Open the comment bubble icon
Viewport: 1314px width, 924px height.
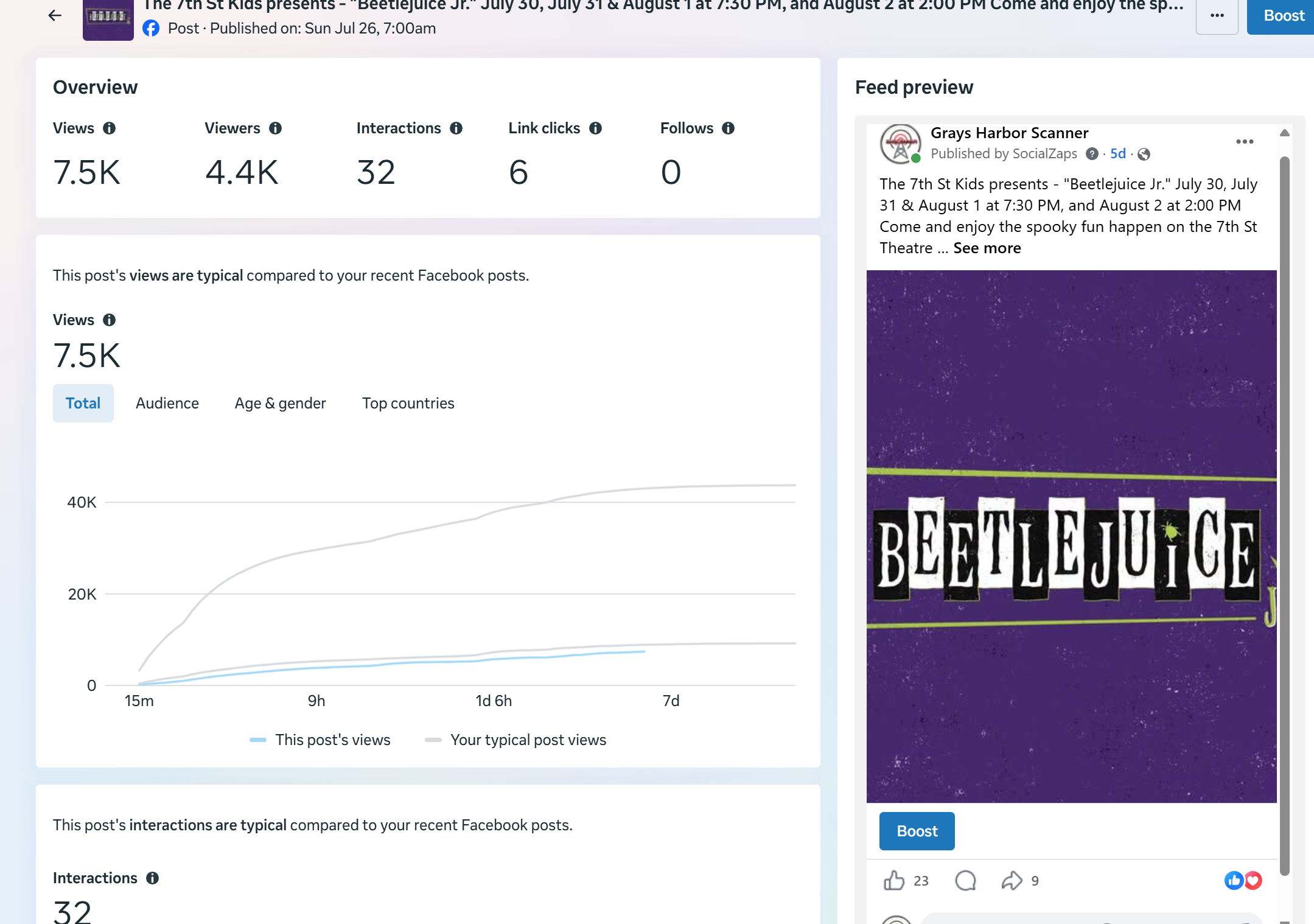pyautogui.click(x=966, y=881)
